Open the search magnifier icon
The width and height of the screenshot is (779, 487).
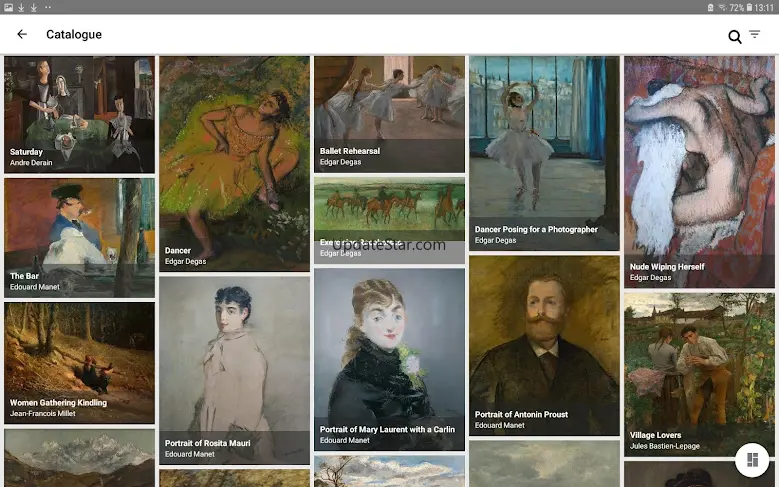coord(734,36)
